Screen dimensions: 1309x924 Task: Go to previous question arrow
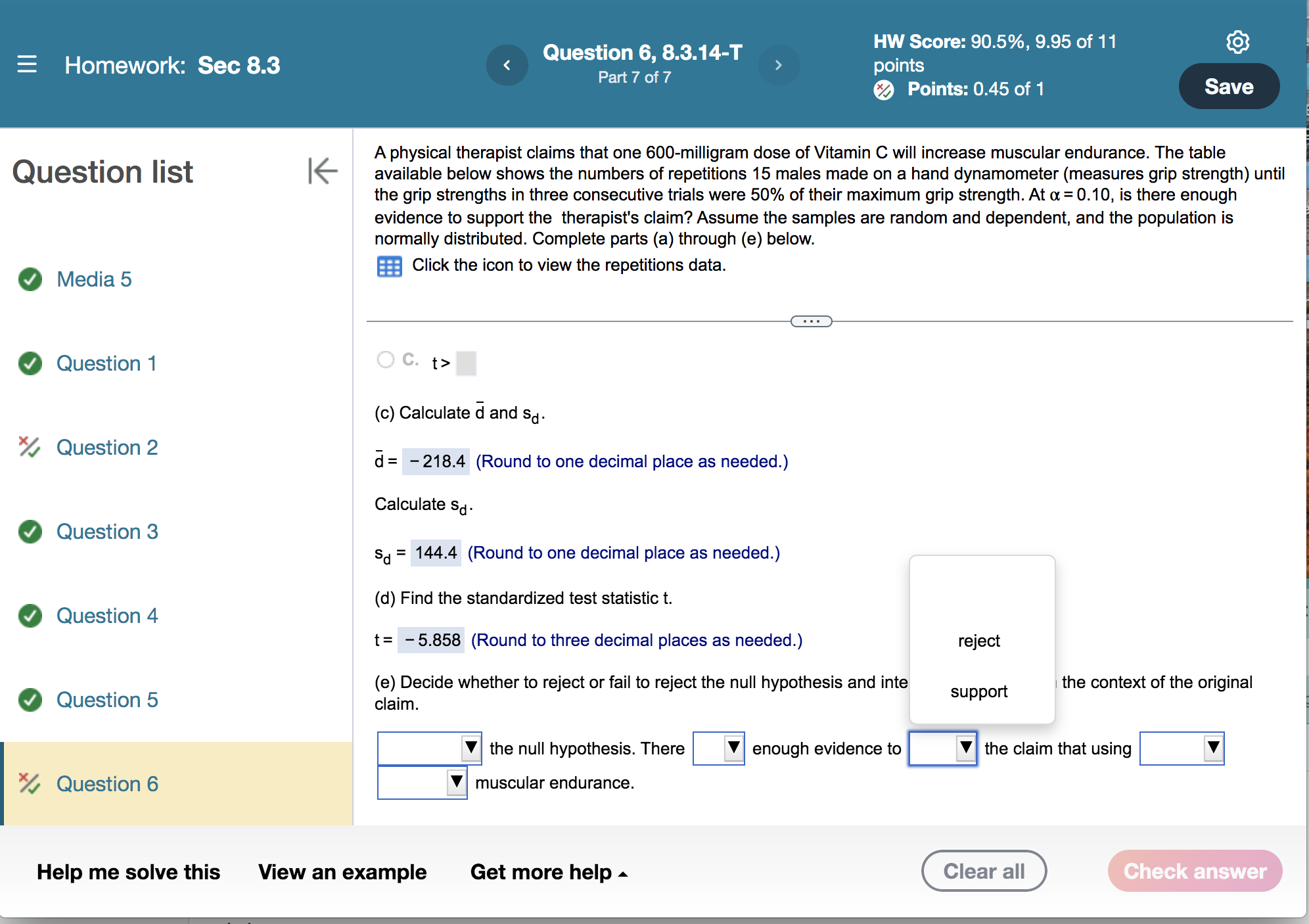[507, 65]
